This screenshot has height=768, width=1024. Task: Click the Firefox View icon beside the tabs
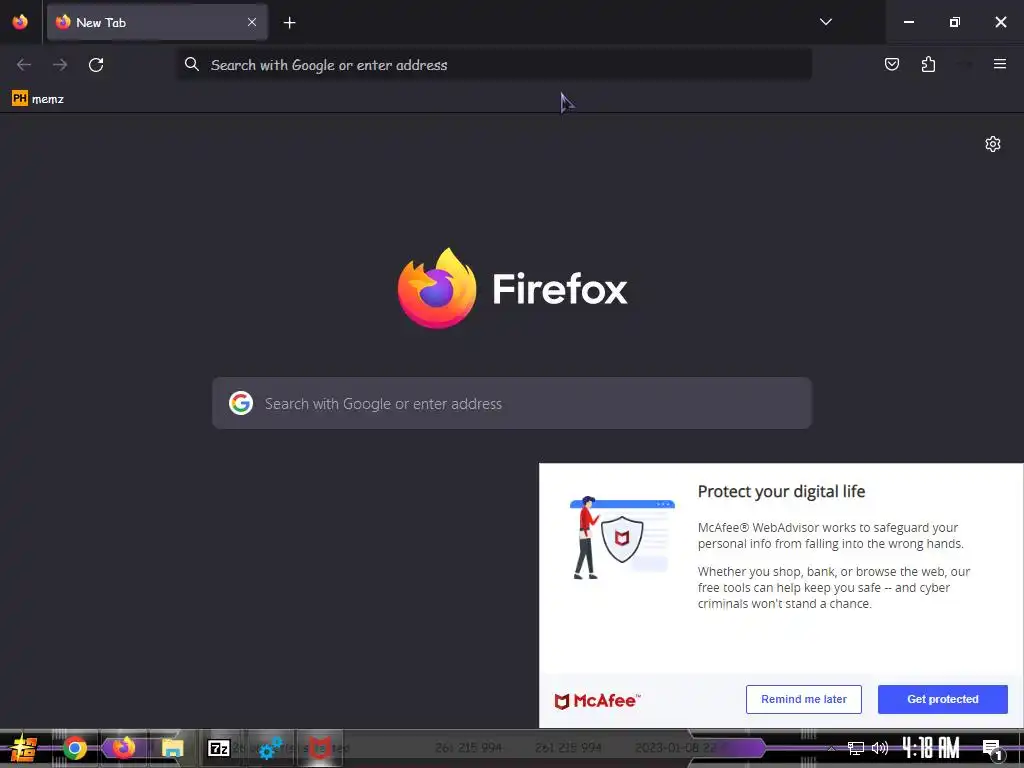coord(20,22)
